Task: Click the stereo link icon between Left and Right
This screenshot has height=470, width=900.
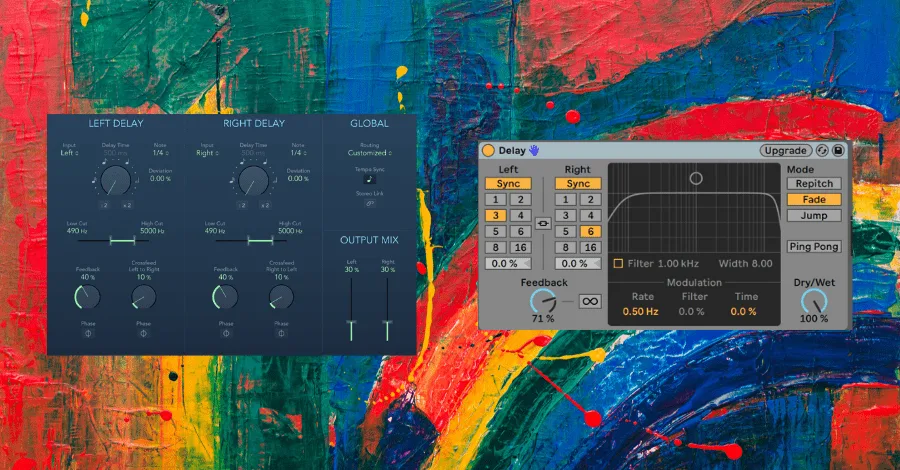Action: click(543, 223)
